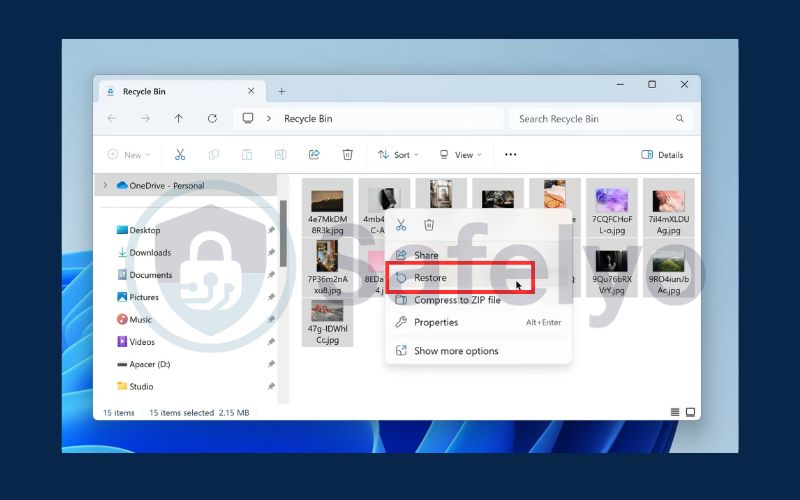Select thumbnail 9Qu76bRXVrY.jpg
This screenshot has width=800, height=500.
coord(612,268)
